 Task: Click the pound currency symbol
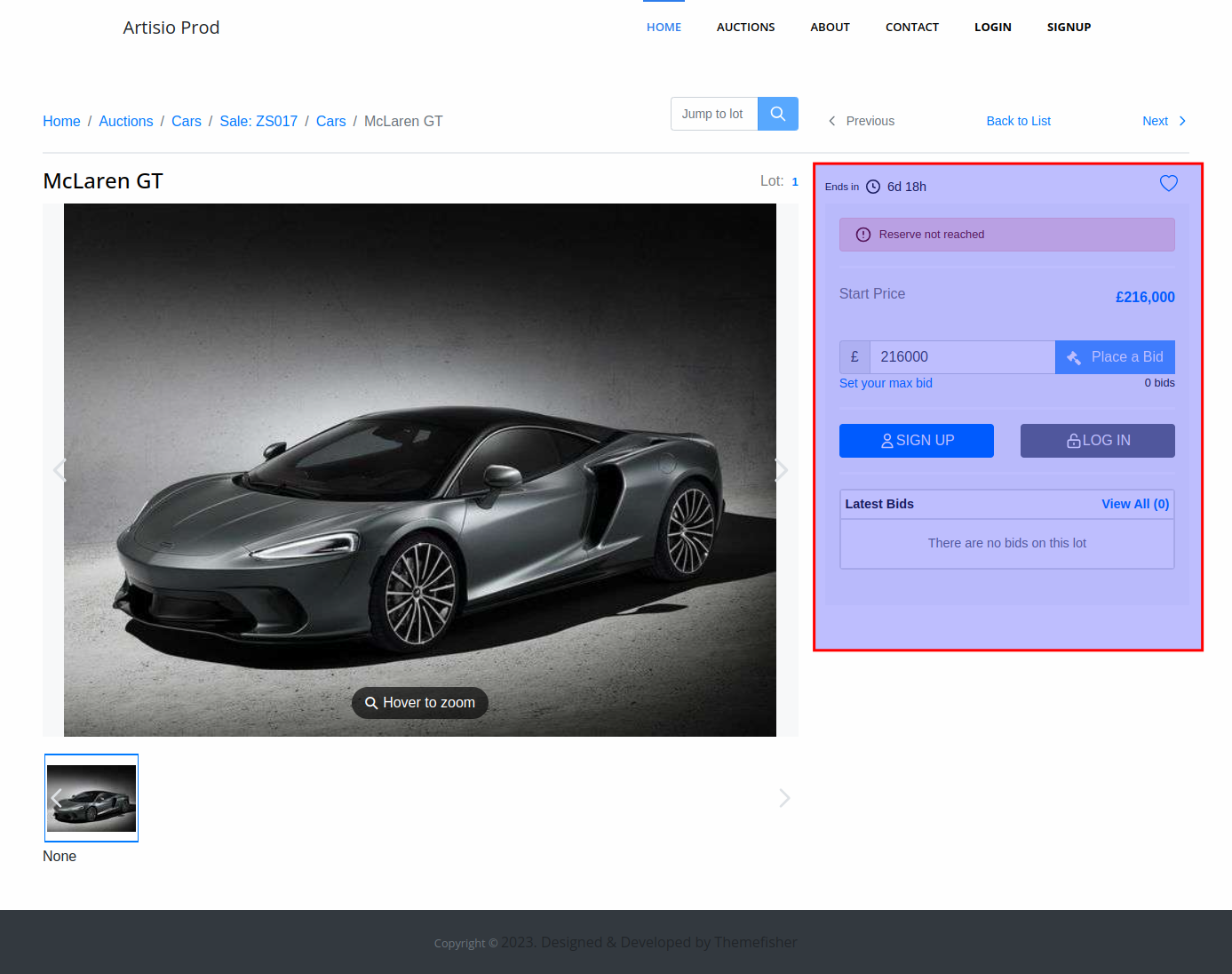tap(854, 357)
